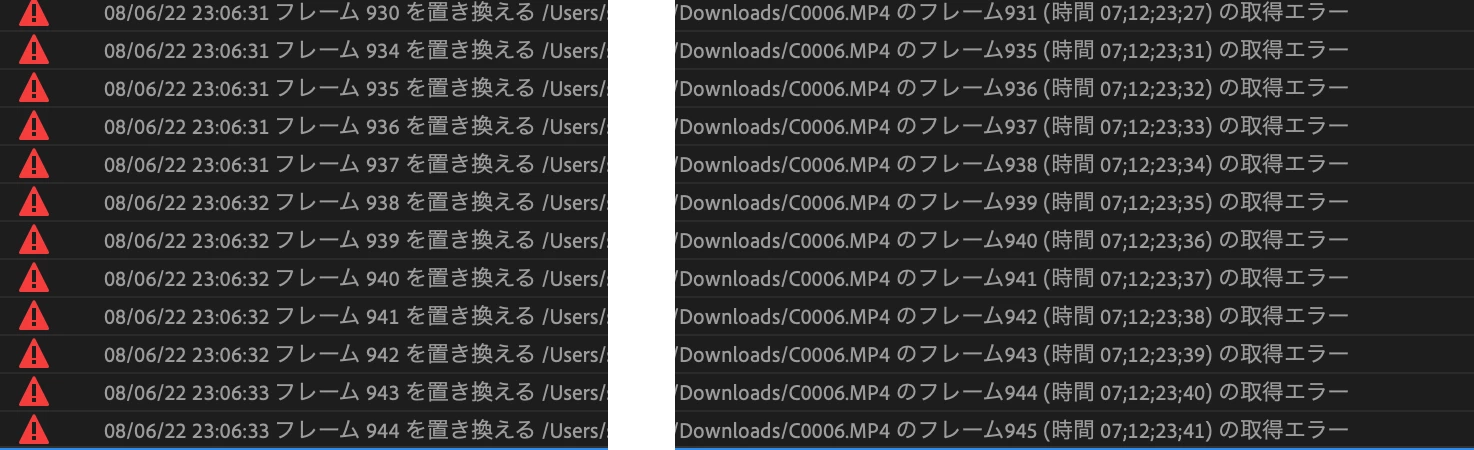The height and width of the screenshot is (450, 1474).
Task: Select the error message with timecode 07;12;23;35
Action: pos(1012,203)
